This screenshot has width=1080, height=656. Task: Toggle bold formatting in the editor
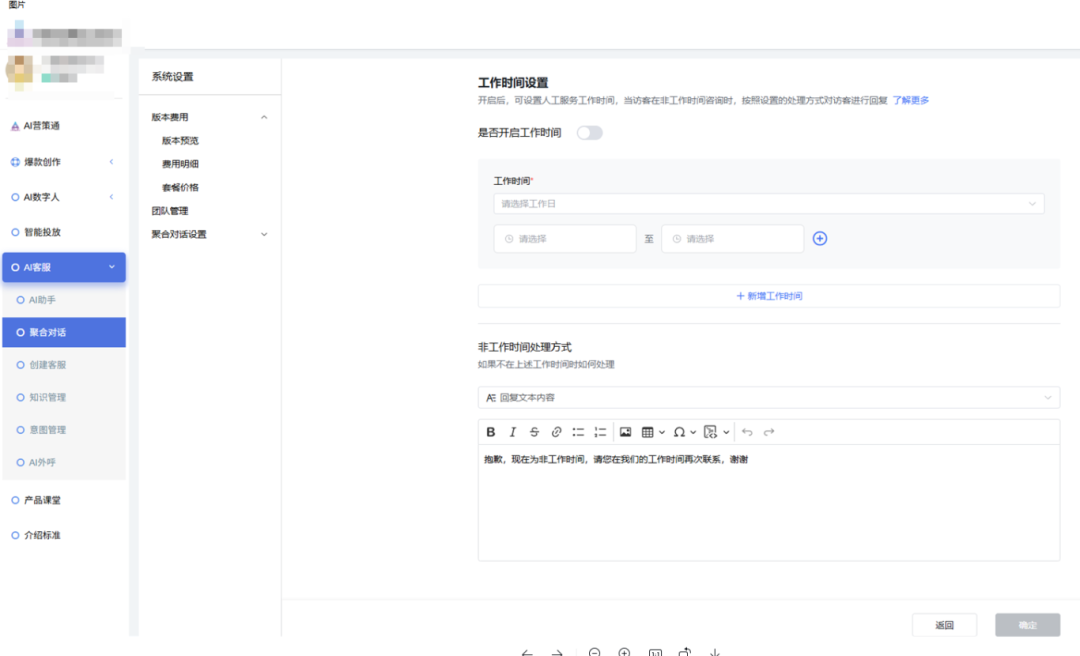pos(491,432)
